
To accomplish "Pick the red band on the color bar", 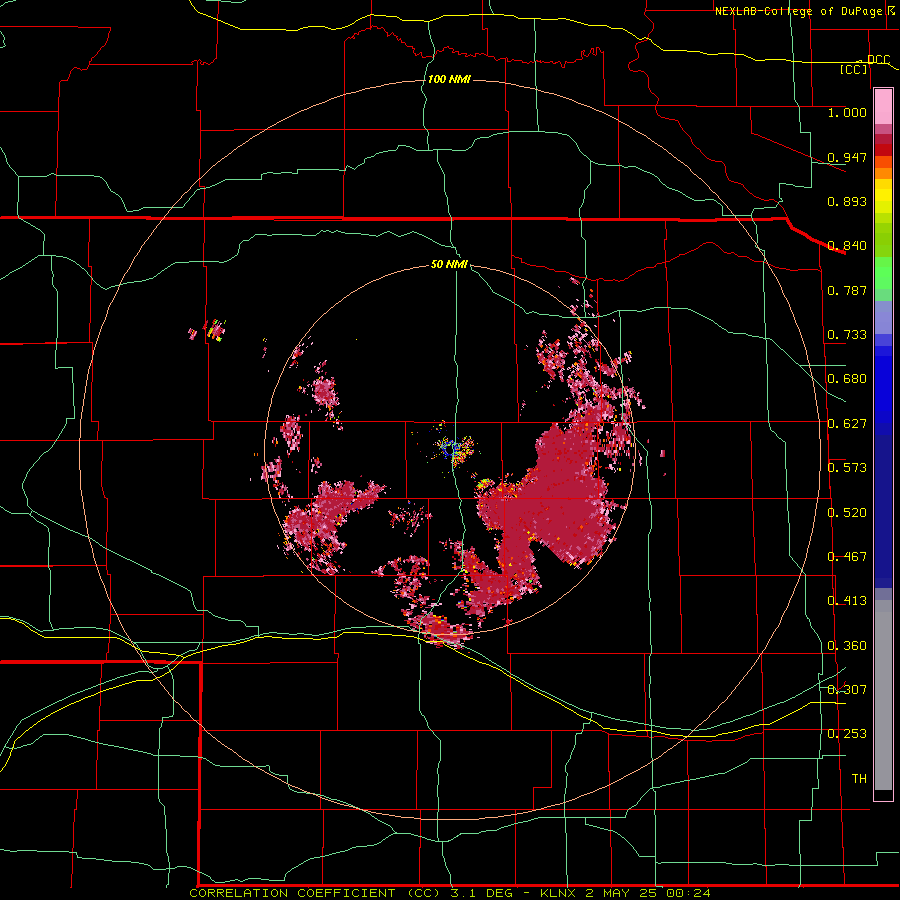I will coord(883,150).
